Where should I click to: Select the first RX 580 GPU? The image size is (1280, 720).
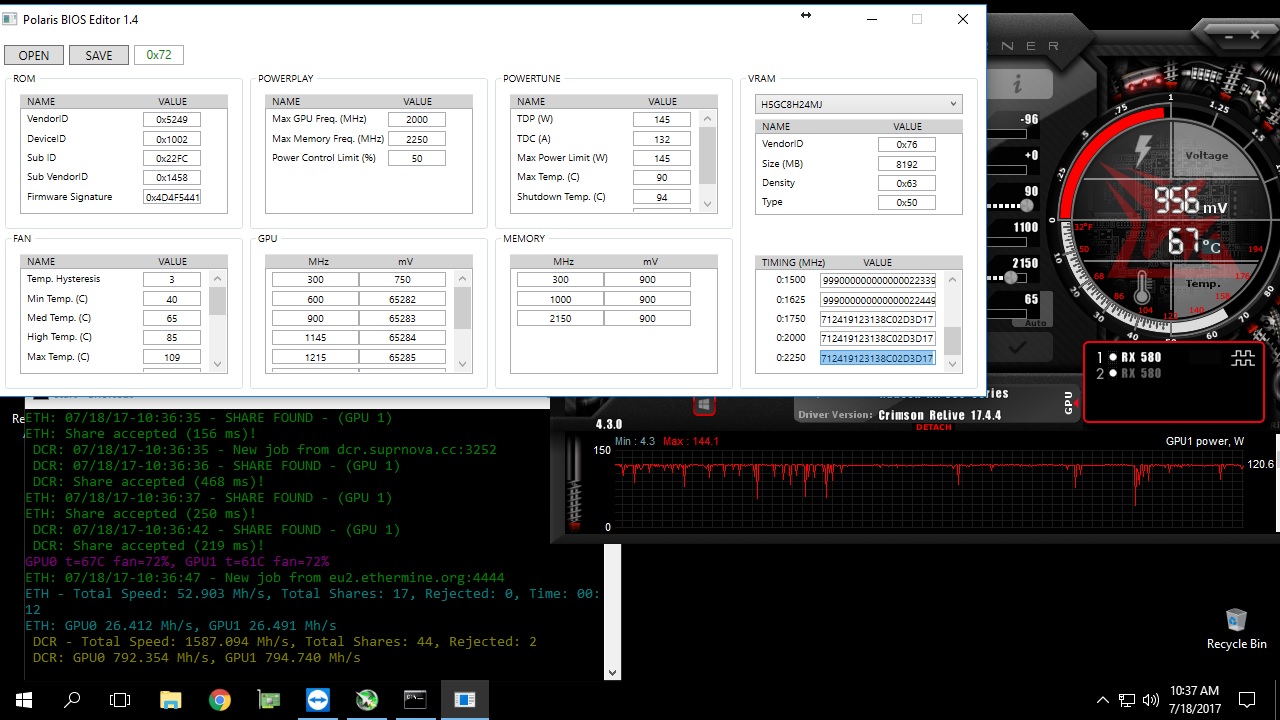click(1140, 357)
